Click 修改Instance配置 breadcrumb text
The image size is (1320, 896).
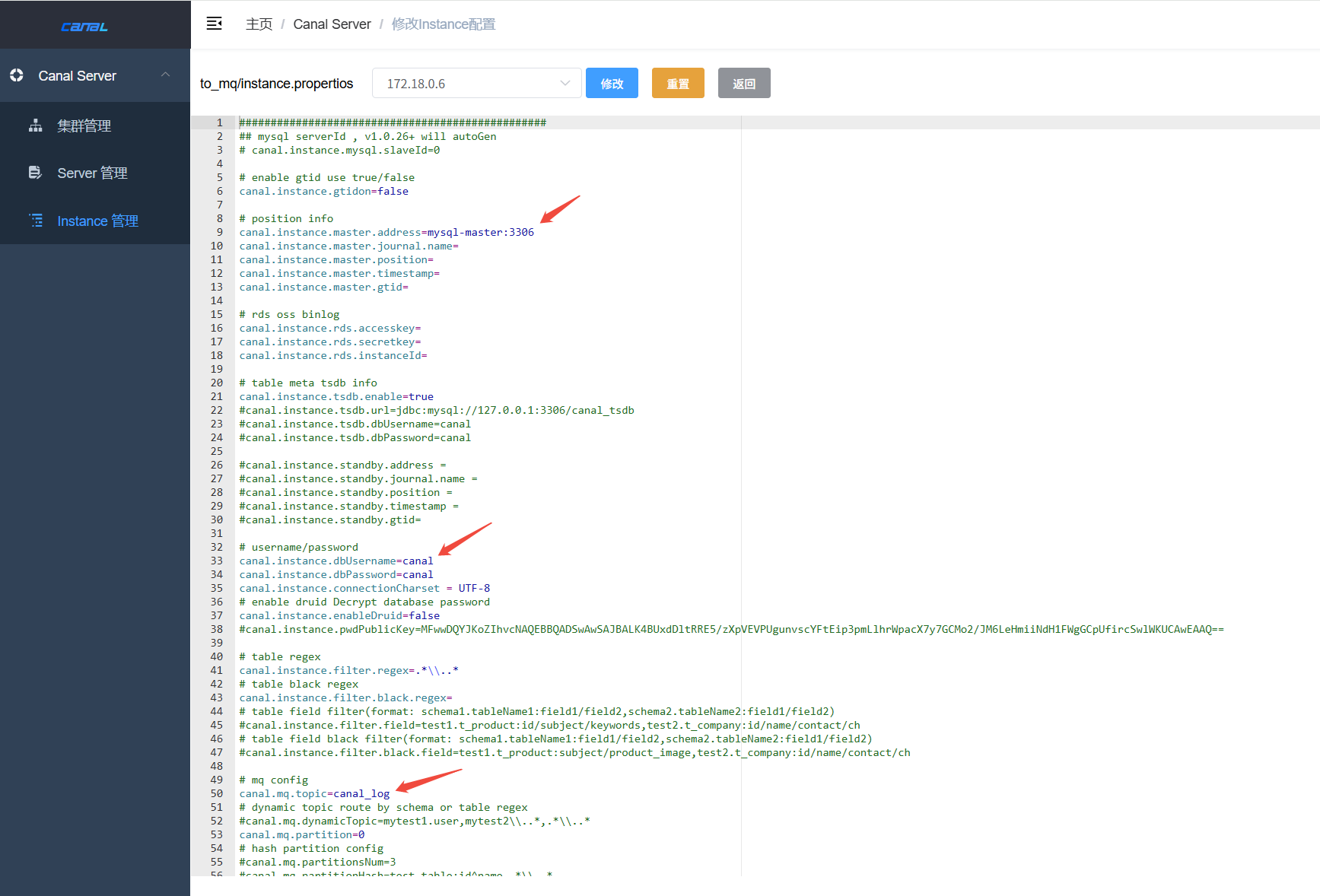point(444,24)
